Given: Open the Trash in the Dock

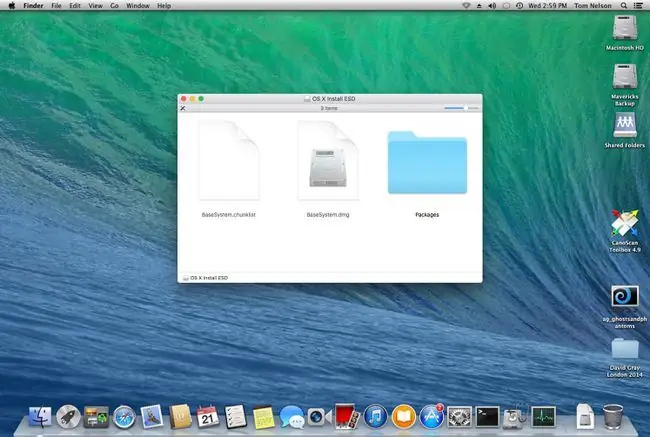Looking at the screenshot, I should [613, 416].
